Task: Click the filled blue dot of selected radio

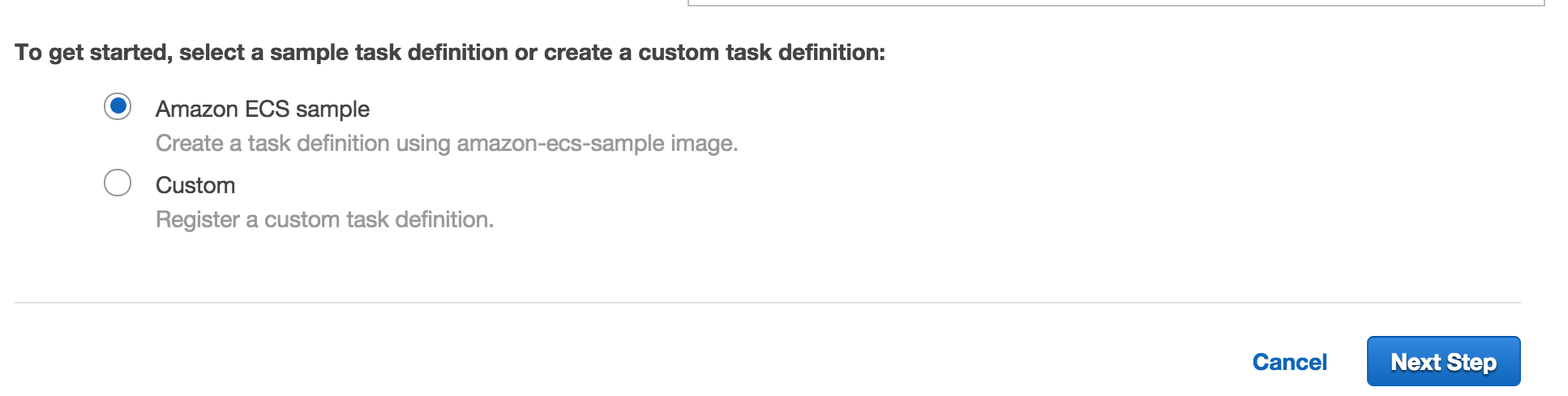Action: click(118, 105)
